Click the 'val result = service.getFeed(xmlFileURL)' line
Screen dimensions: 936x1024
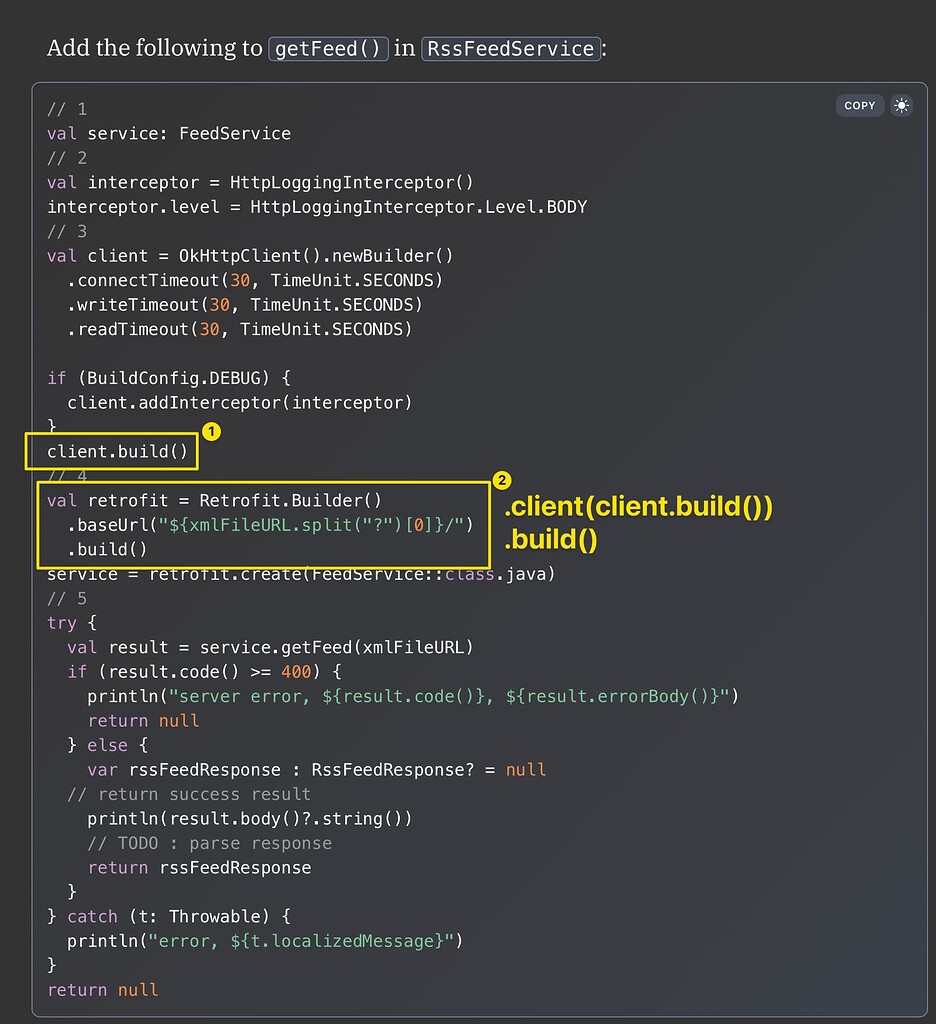point(270,648)
